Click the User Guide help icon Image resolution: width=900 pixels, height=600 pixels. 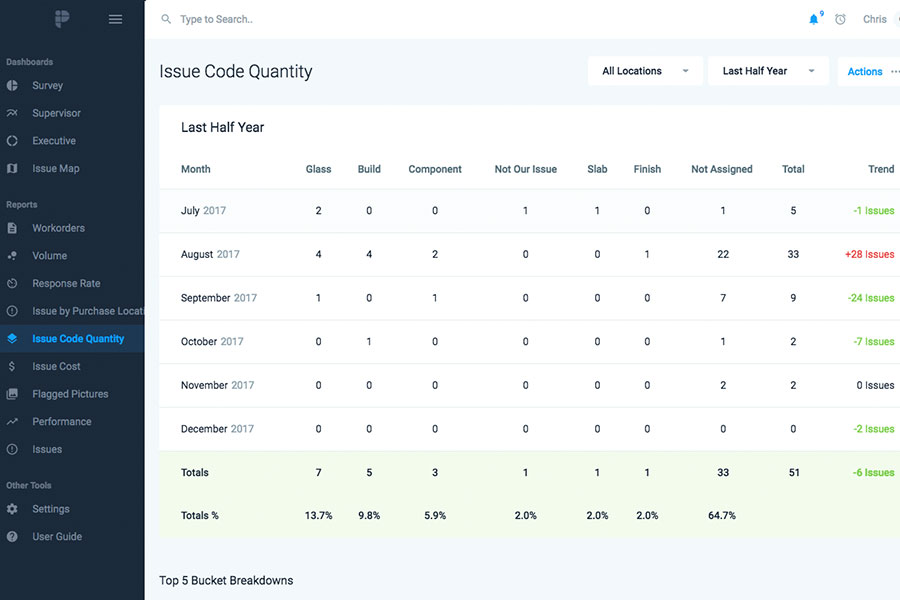click(12, 537)
